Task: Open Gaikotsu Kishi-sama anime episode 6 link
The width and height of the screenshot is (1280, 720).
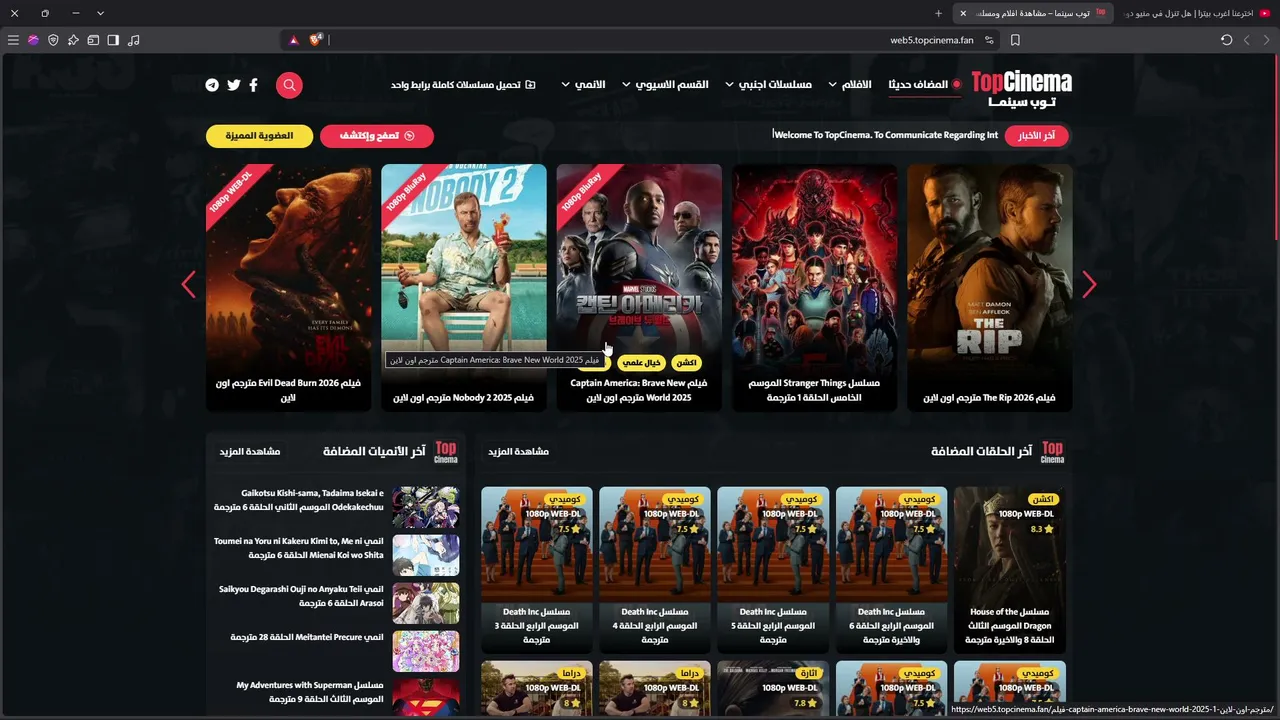Action: [x=298, y=500]
